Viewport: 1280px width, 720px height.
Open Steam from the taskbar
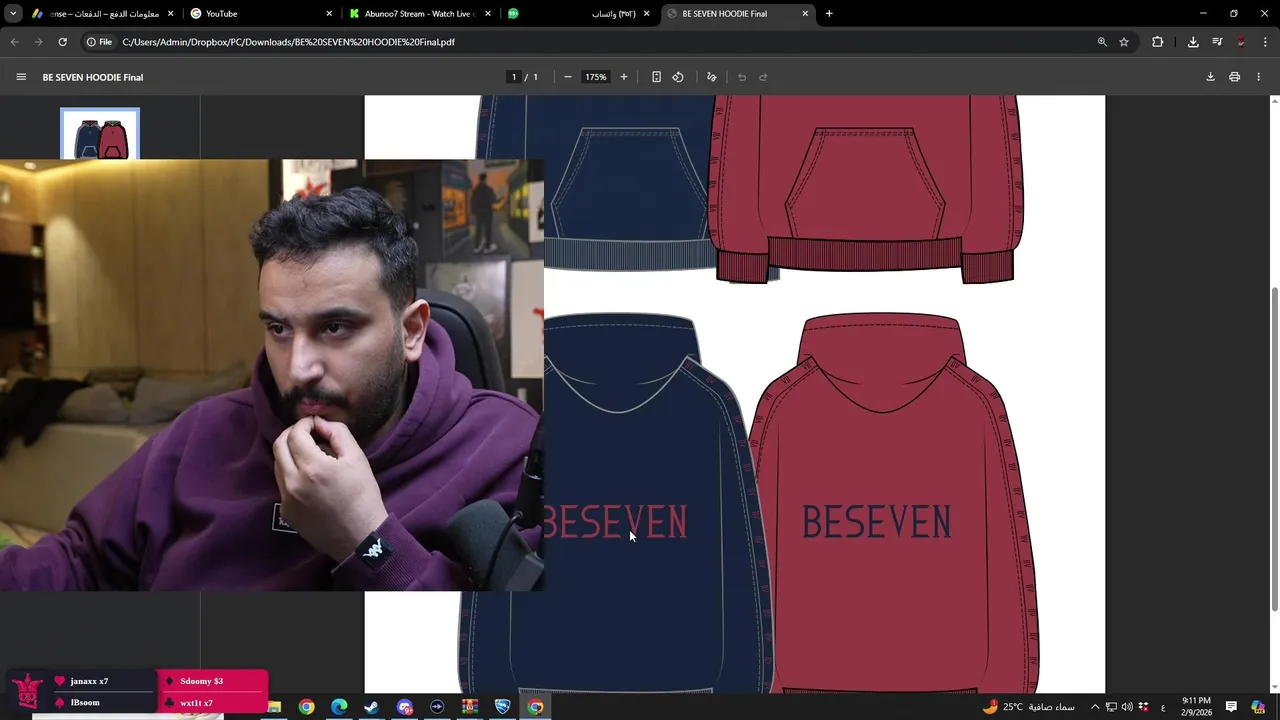tap(371, 707)
